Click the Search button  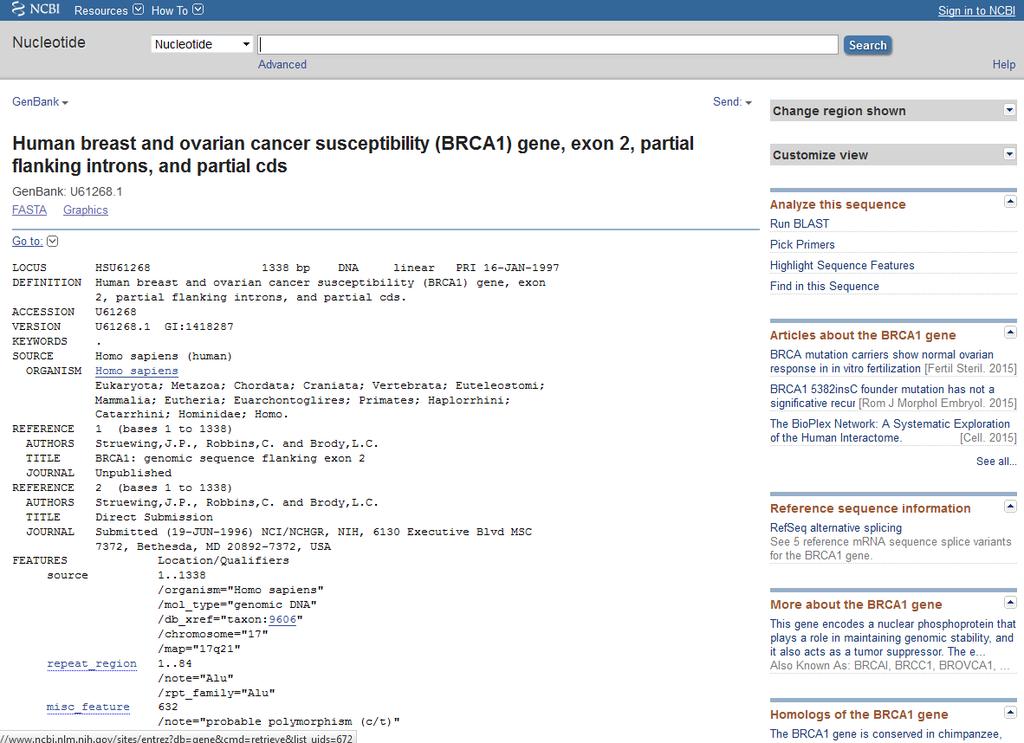pyautogui.click(x=867, y=45)
